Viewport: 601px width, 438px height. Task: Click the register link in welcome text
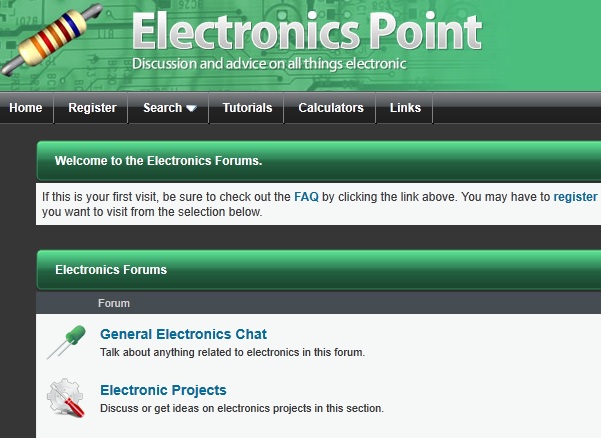coord(575,198)
